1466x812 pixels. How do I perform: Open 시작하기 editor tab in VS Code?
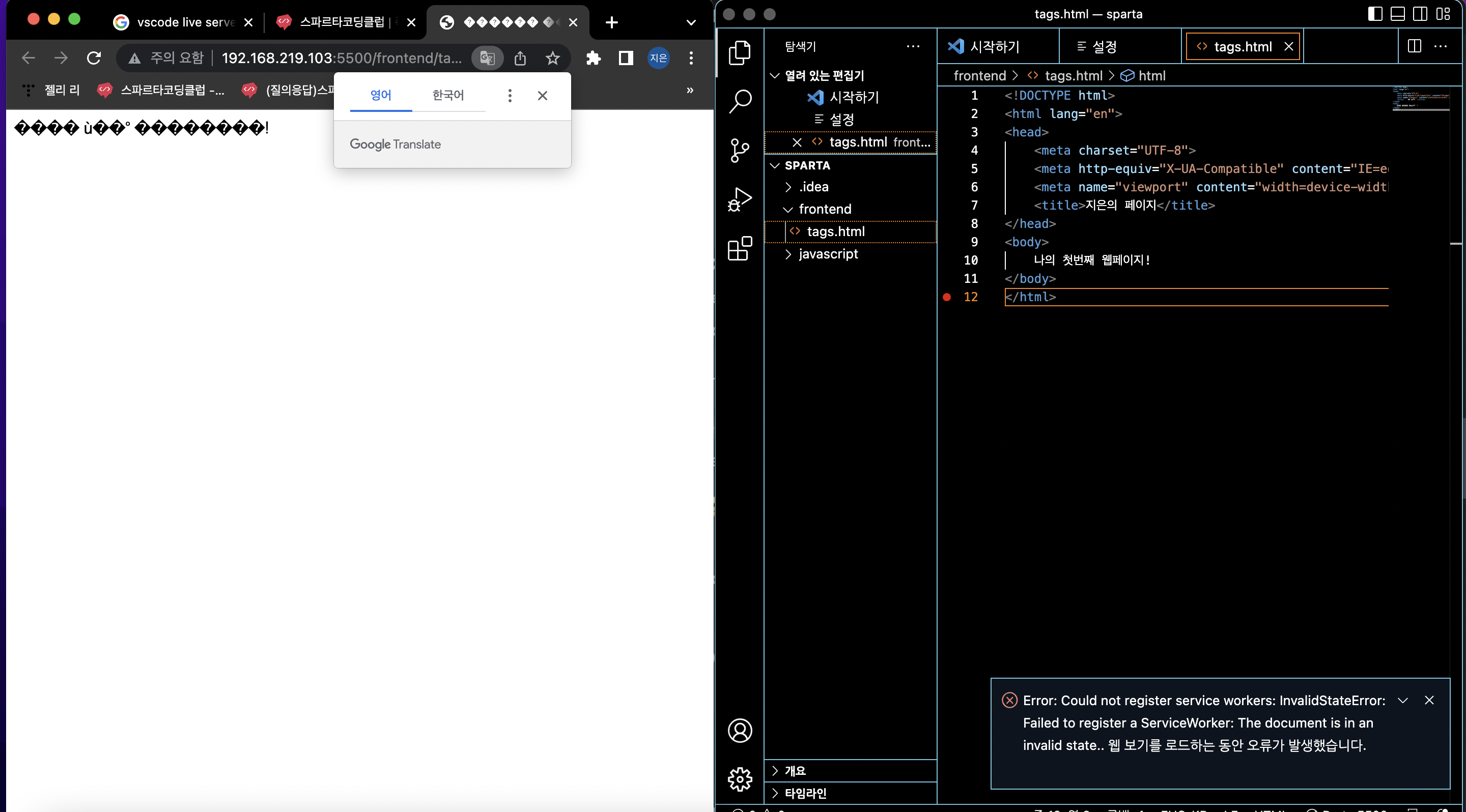pyautogui.click(x=998, y=46)
